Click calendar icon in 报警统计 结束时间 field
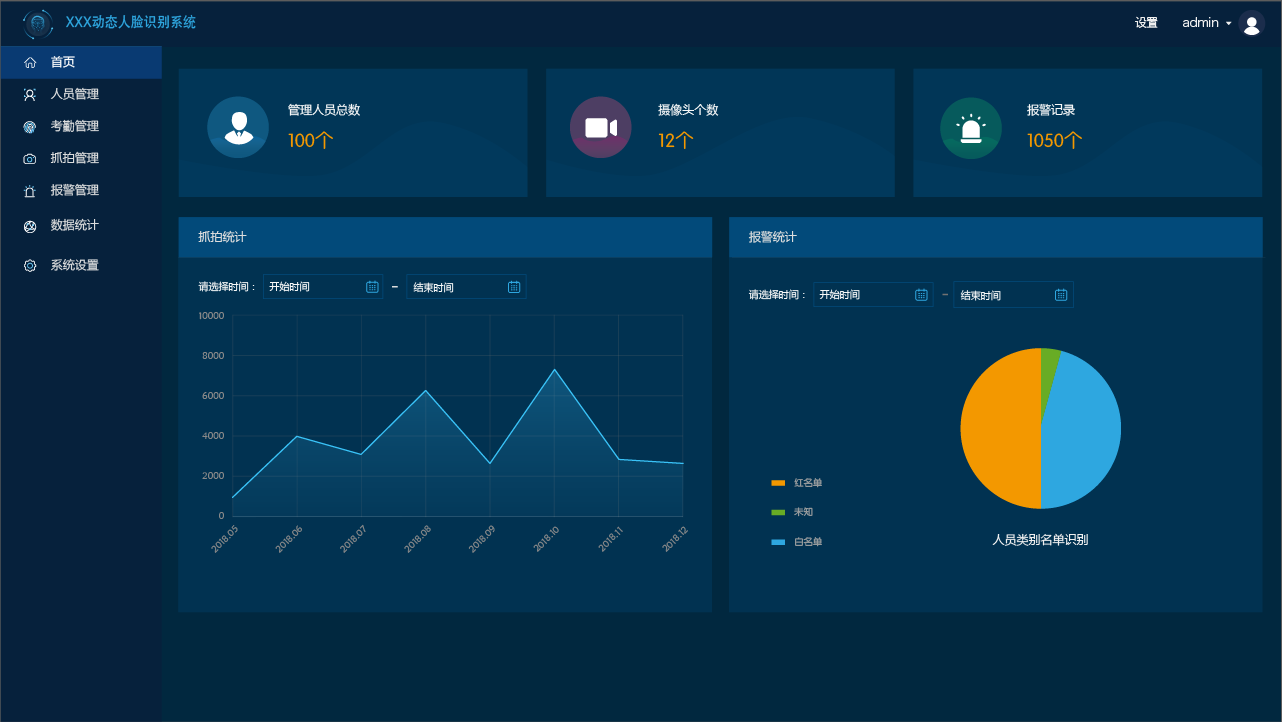The image size is (1282, 722). [x=1061, y=295]
